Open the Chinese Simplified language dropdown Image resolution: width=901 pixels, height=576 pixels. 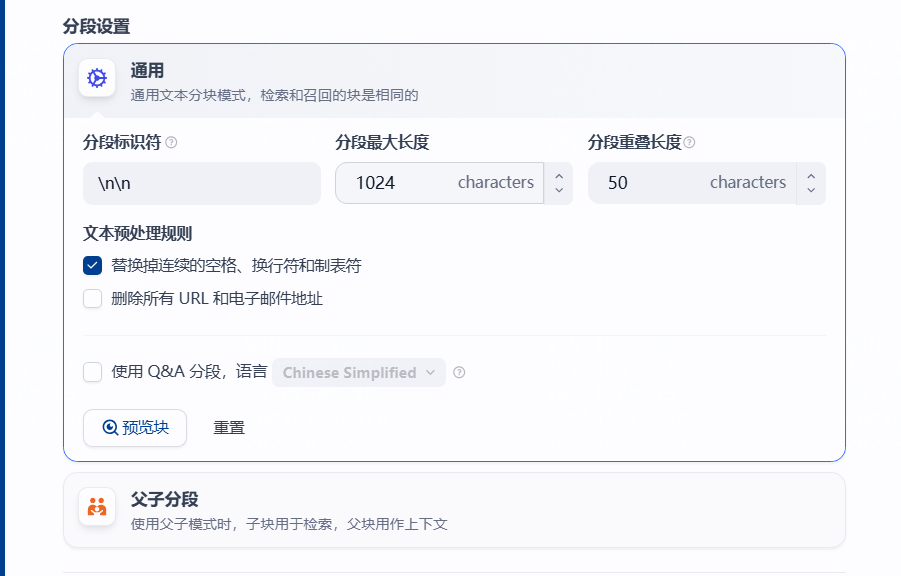[x=358, y=372]
